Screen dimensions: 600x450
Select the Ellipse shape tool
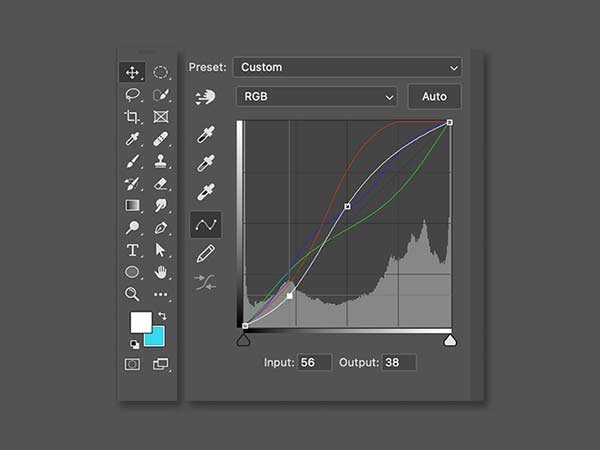tap(132, 272)
